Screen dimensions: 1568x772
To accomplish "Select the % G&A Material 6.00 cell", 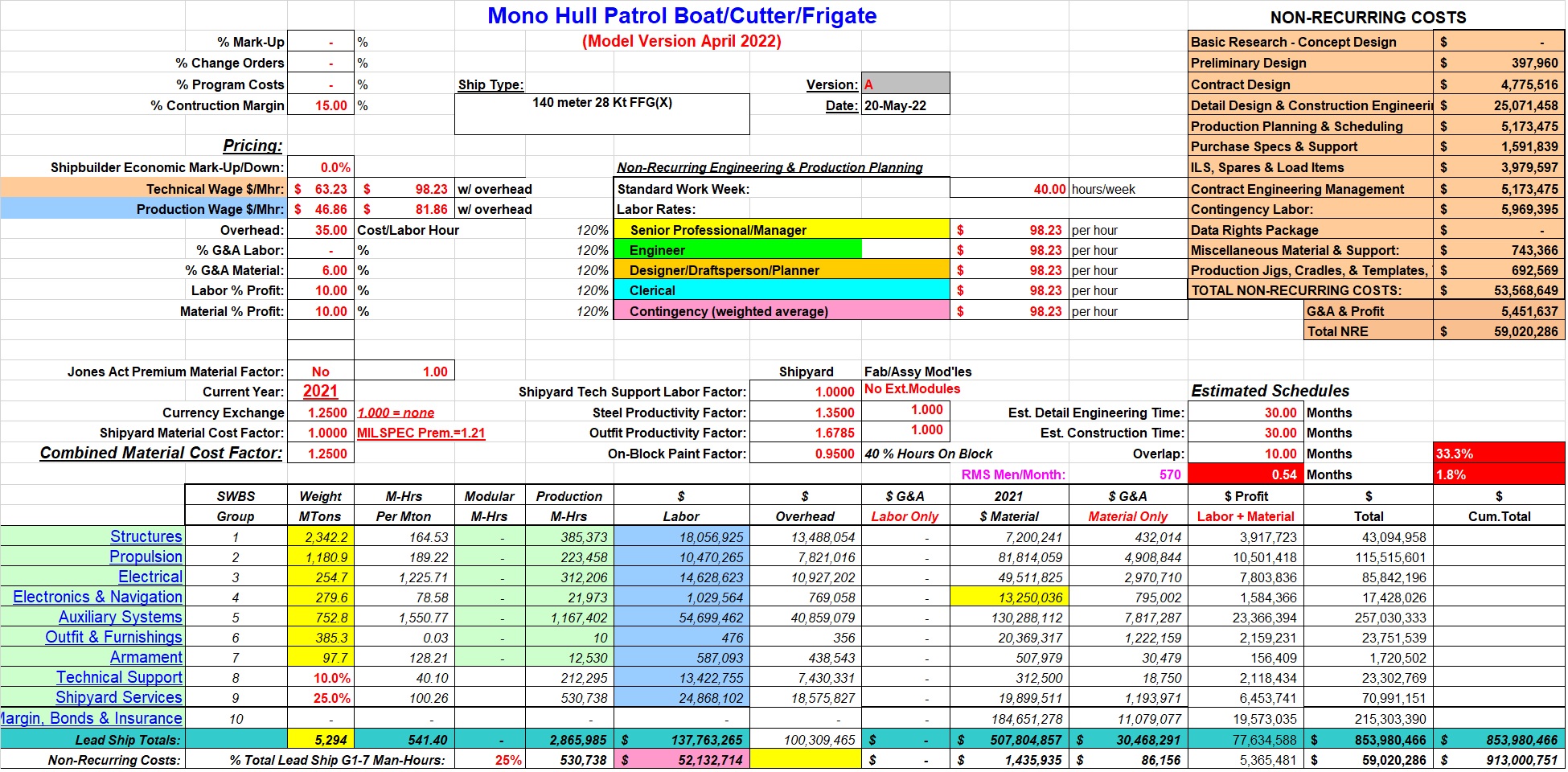I will tap(321, 270).
